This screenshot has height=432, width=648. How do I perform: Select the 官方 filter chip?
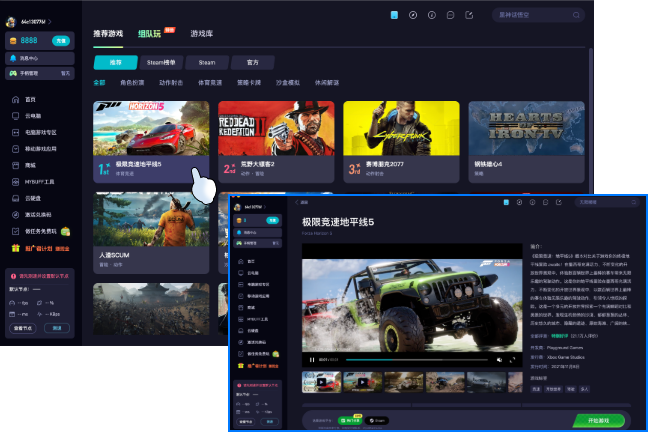point(253,62)
